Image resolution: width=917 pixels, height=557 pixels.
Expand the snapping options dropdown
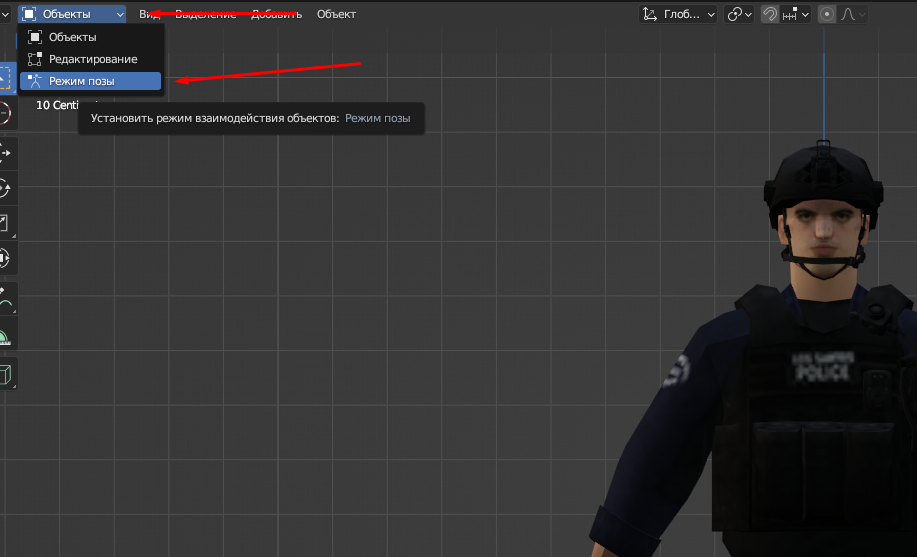click(796, 14)
